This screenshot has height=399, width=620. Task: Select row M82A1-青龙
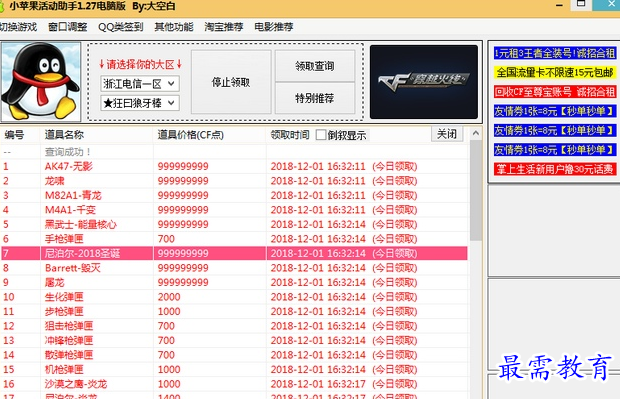234,195
